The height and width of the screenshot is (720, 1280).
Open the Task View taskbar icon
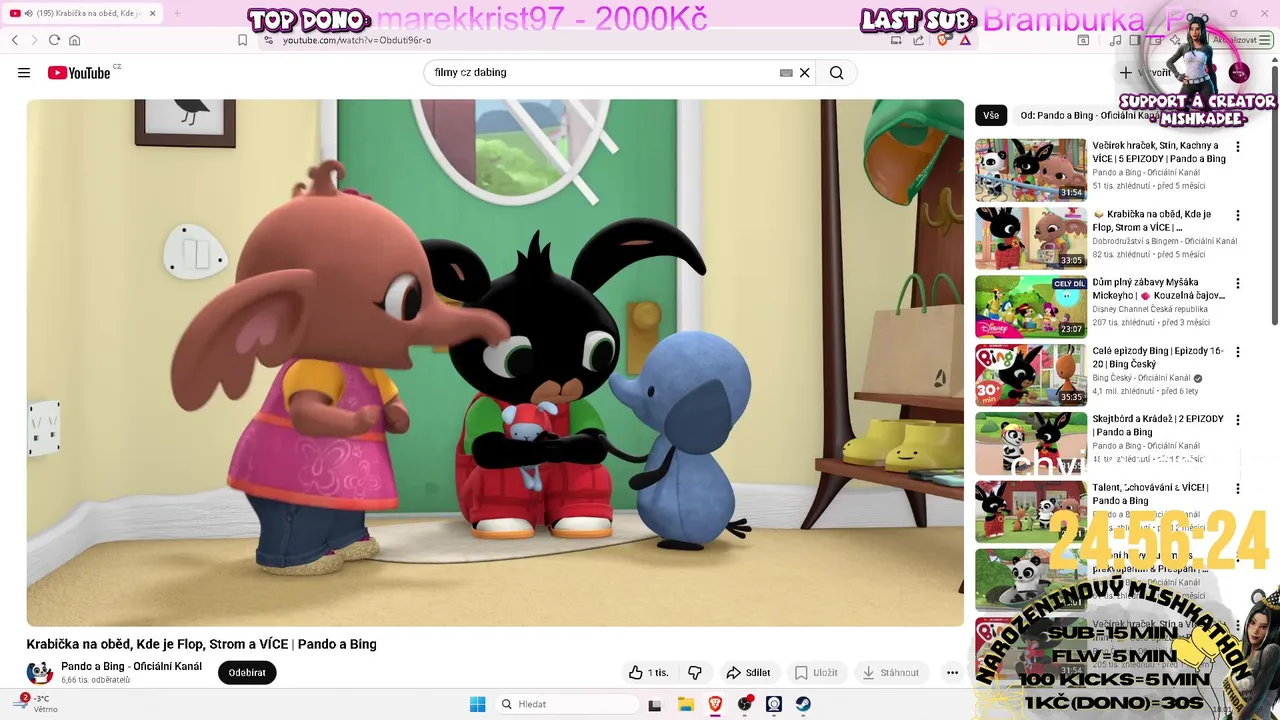coord(655,704)
